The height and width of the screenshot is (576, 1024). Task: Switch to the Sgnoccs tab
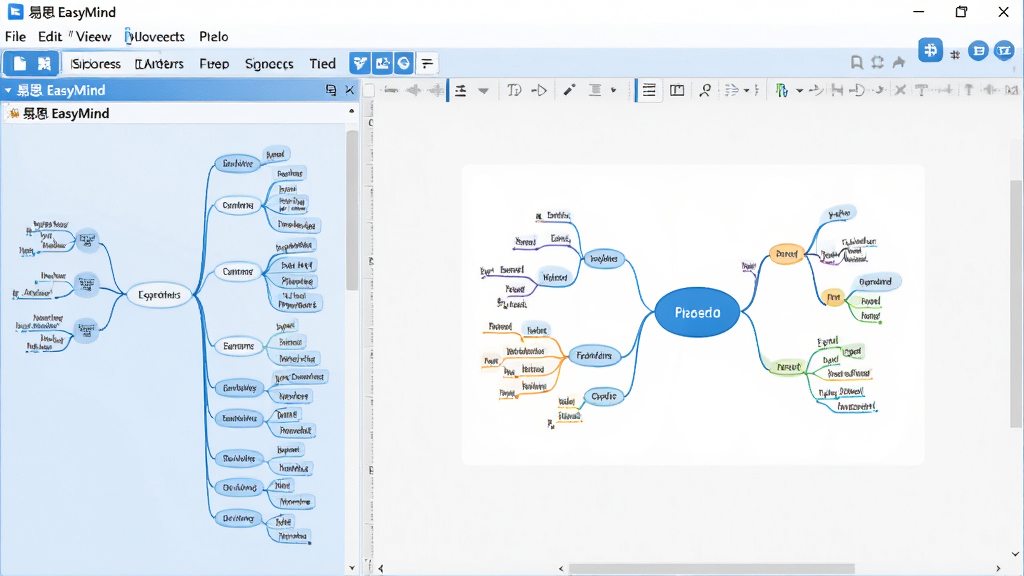269,64
